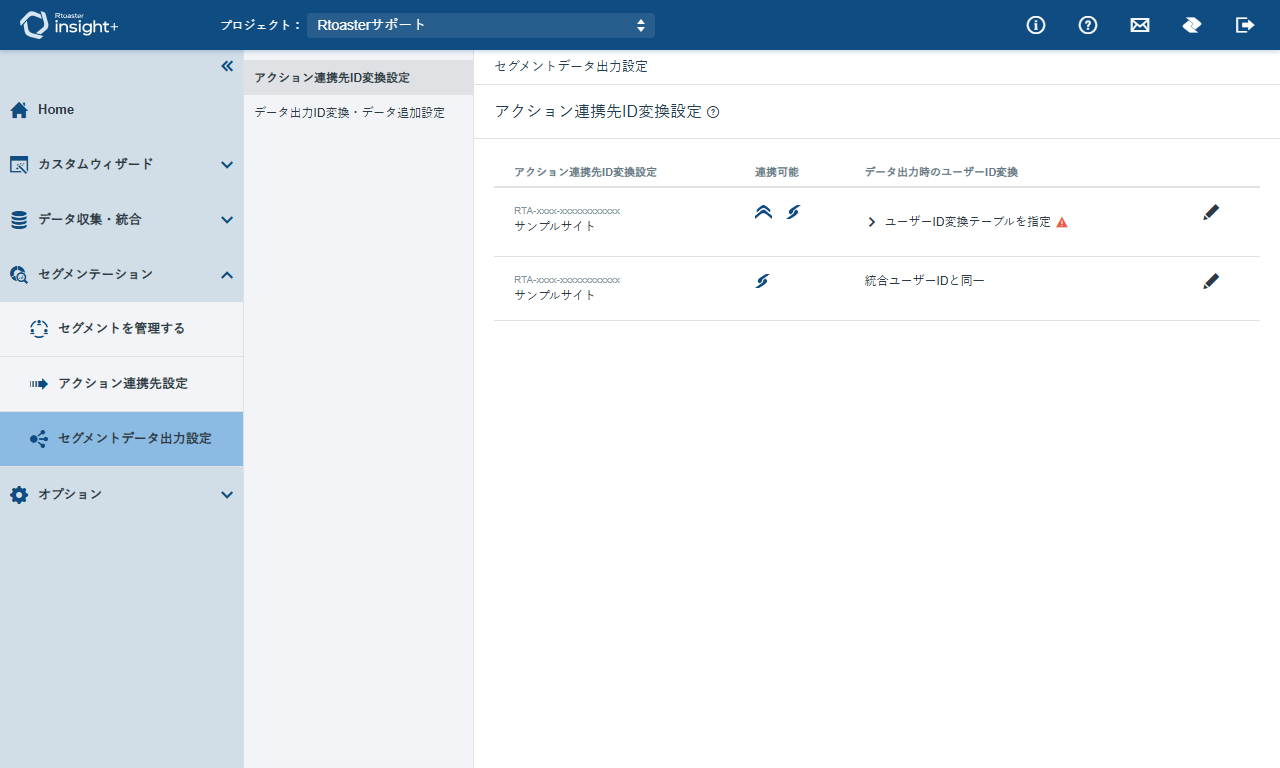Click カスタムウィザード label in sidebar
The height and width of the screenshot is (768, 1280).
pyautogui.click(x=96, y=164)
